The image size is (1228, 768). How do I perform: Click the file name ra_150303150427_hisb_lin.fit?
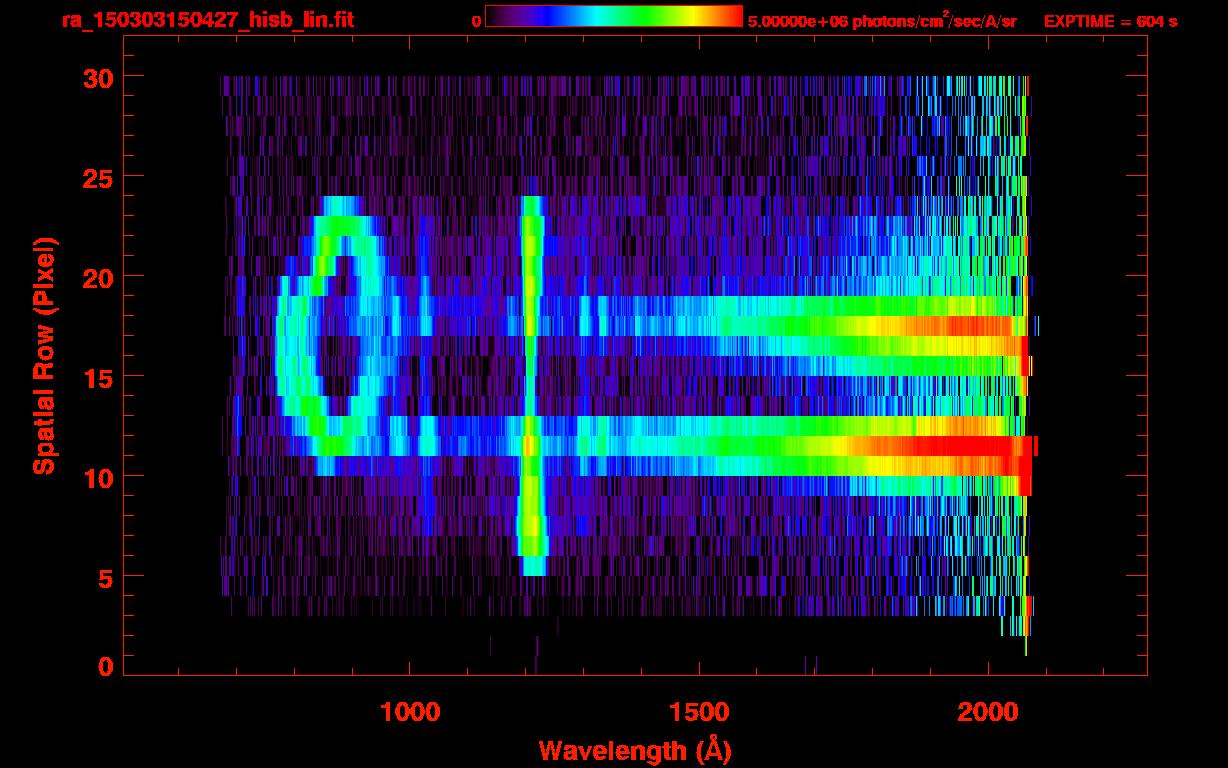(x=207, y=20)
